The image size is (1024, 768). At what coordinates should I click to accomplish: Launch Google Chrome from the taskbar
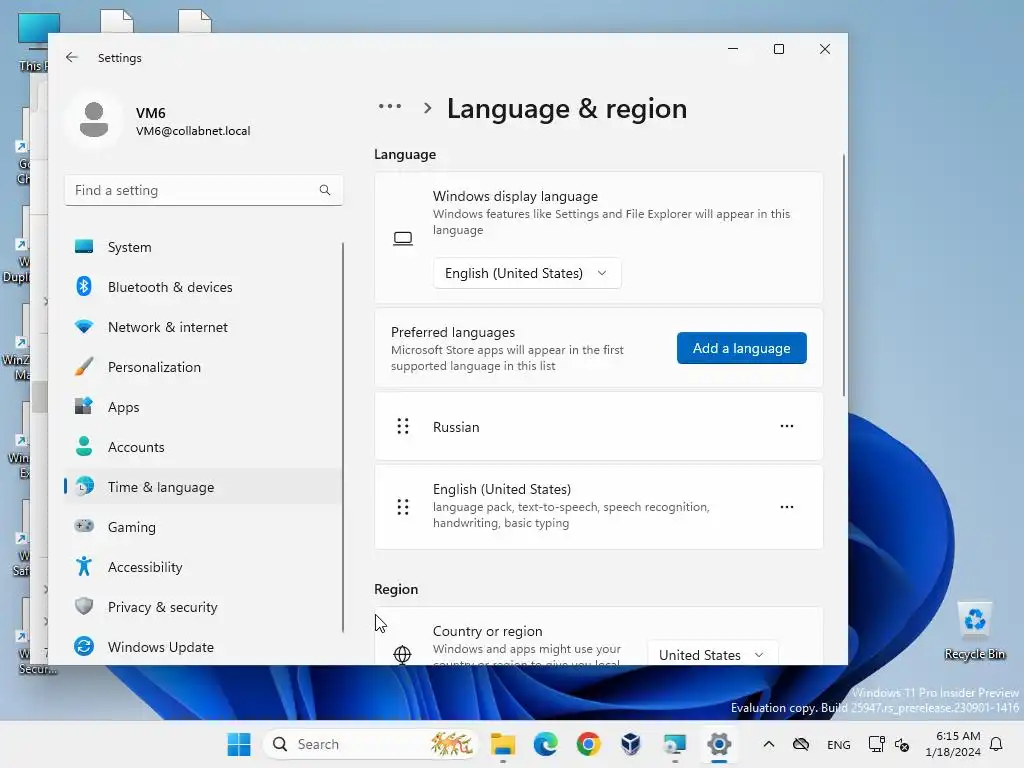click(x=588, y=744)
